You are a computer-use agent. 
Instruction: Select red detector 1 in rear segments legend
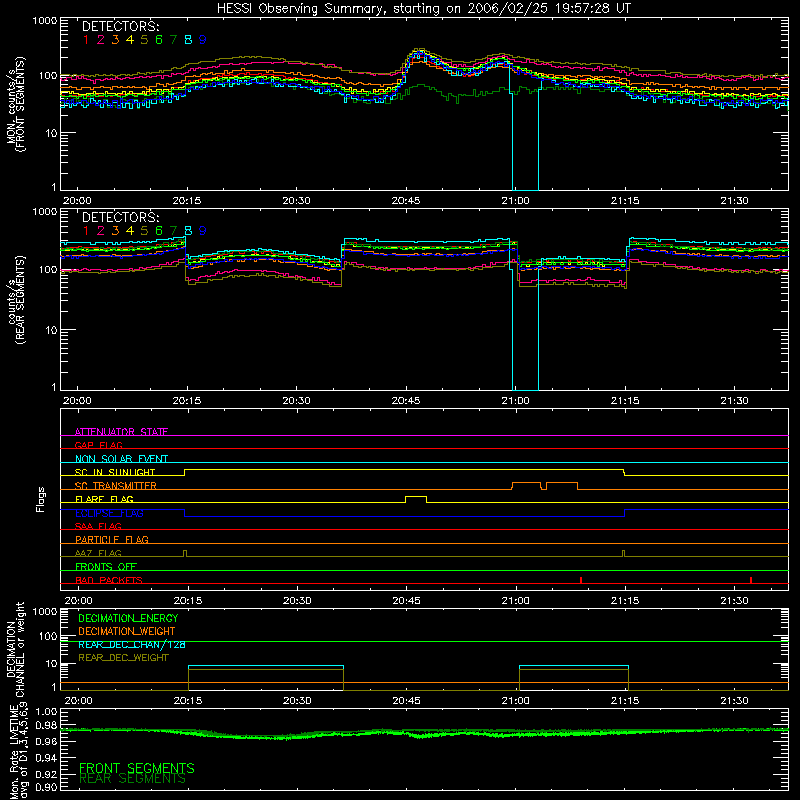pos(86,231)
